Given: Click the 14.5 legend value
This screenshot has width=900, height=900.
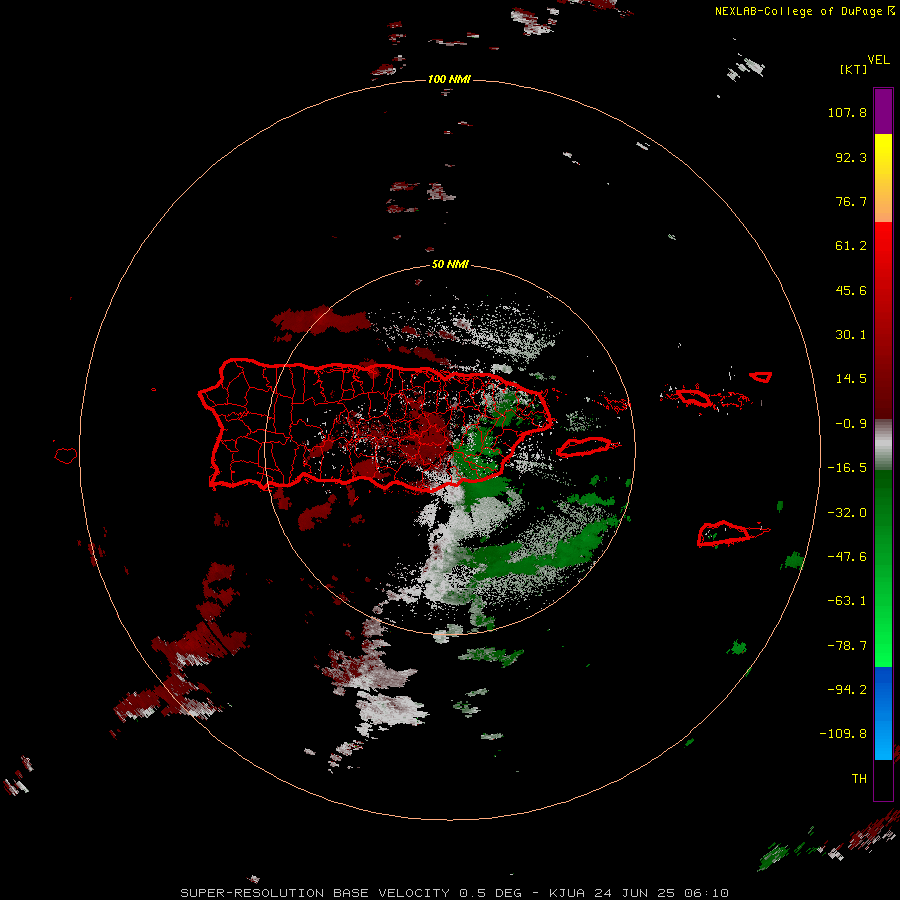Looking at the screenshot, I should coord(851,379).
